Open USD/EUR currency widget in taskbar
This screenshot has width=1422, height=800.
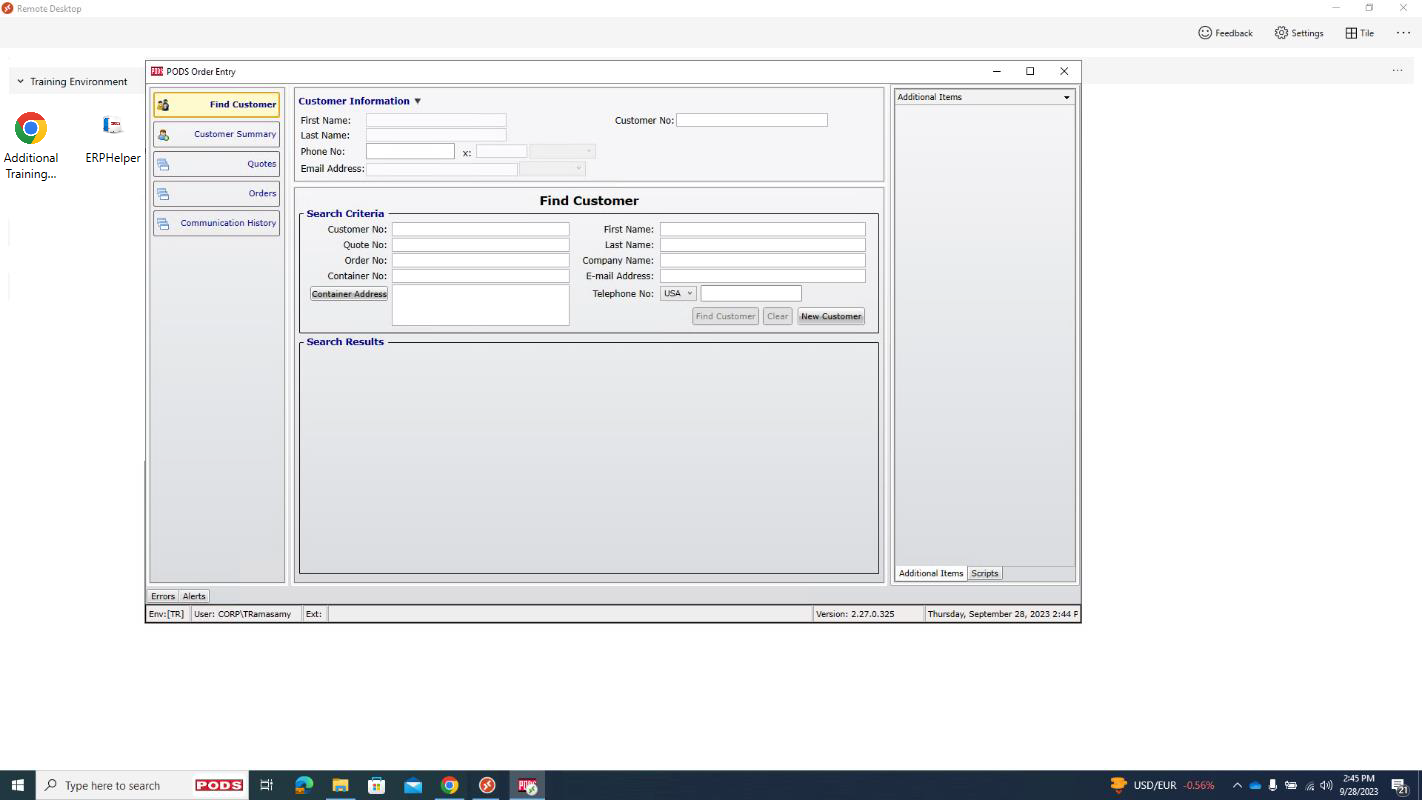point(1162,785)
